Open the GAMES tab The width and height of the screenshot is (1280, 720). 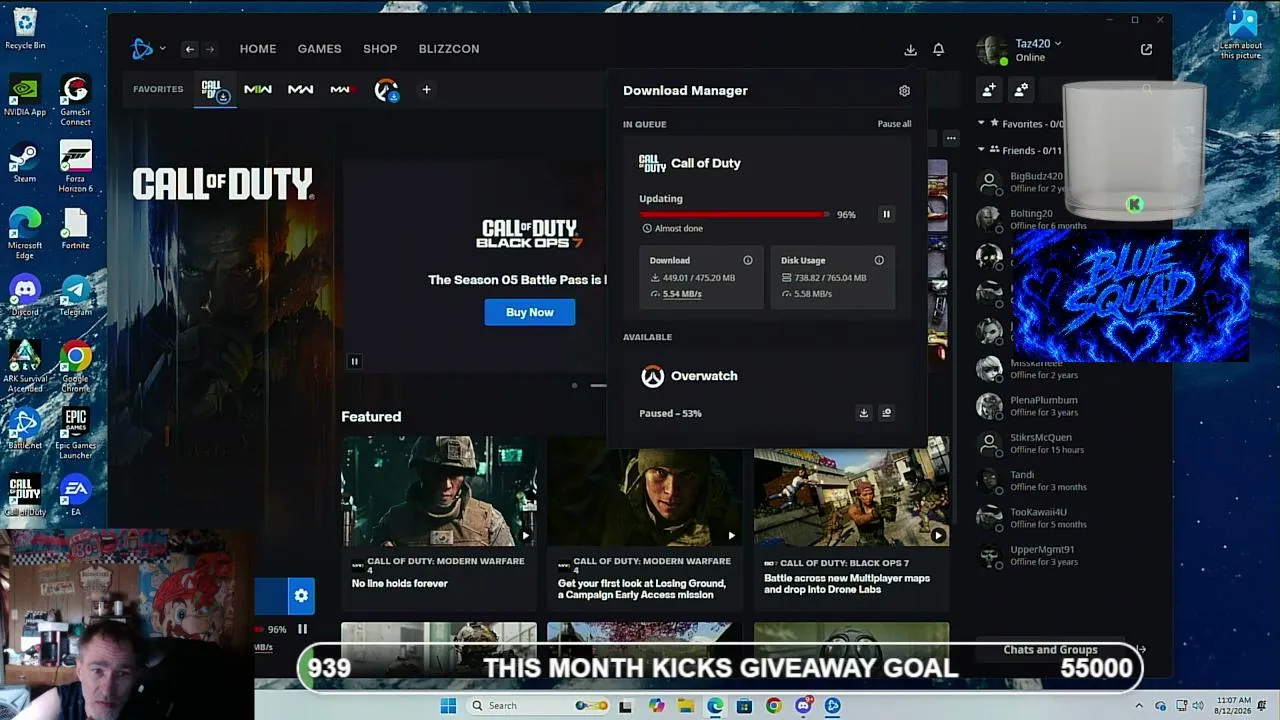(319, 49)
